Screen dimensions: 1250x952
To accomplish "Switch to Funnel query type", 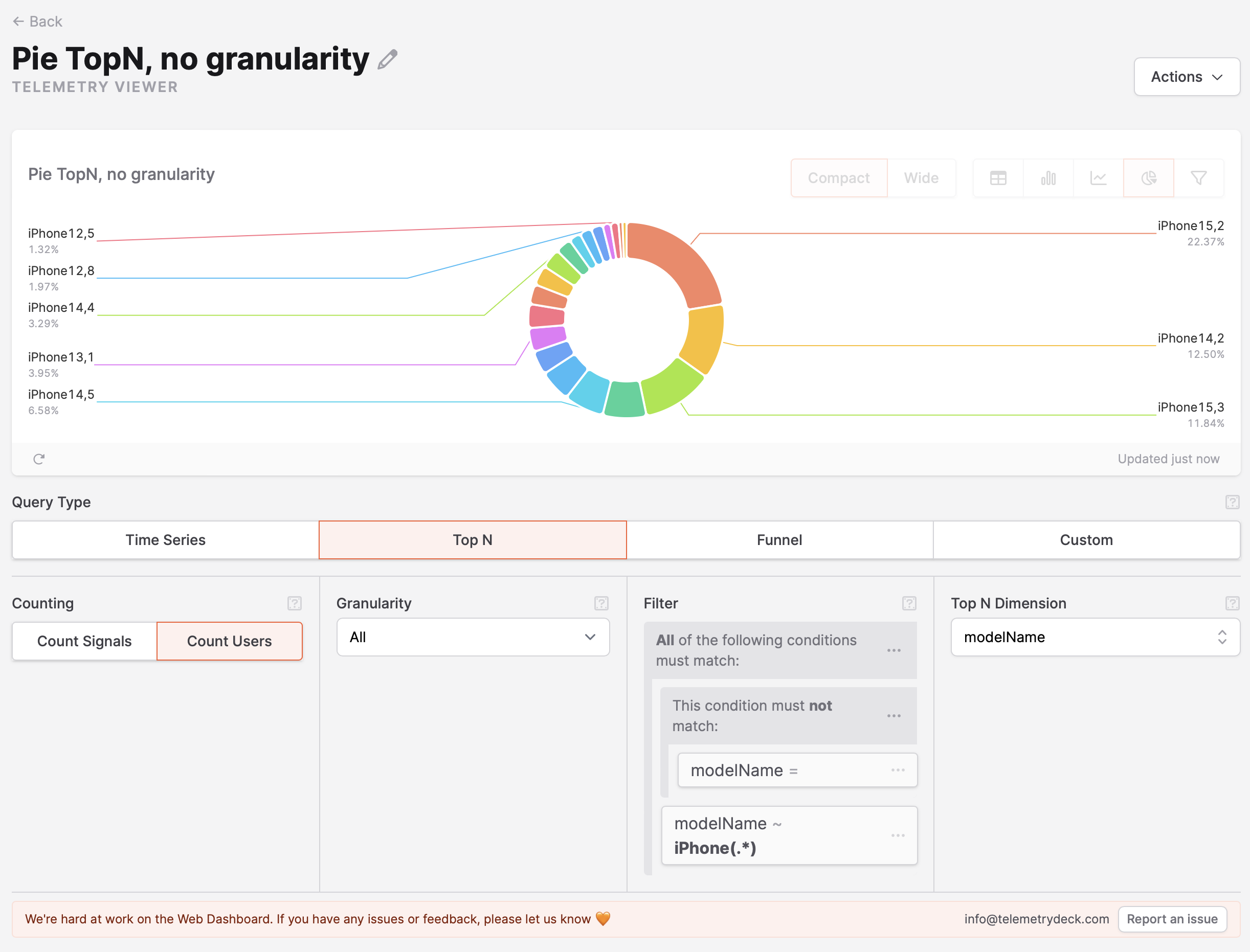I will point(779,539).
